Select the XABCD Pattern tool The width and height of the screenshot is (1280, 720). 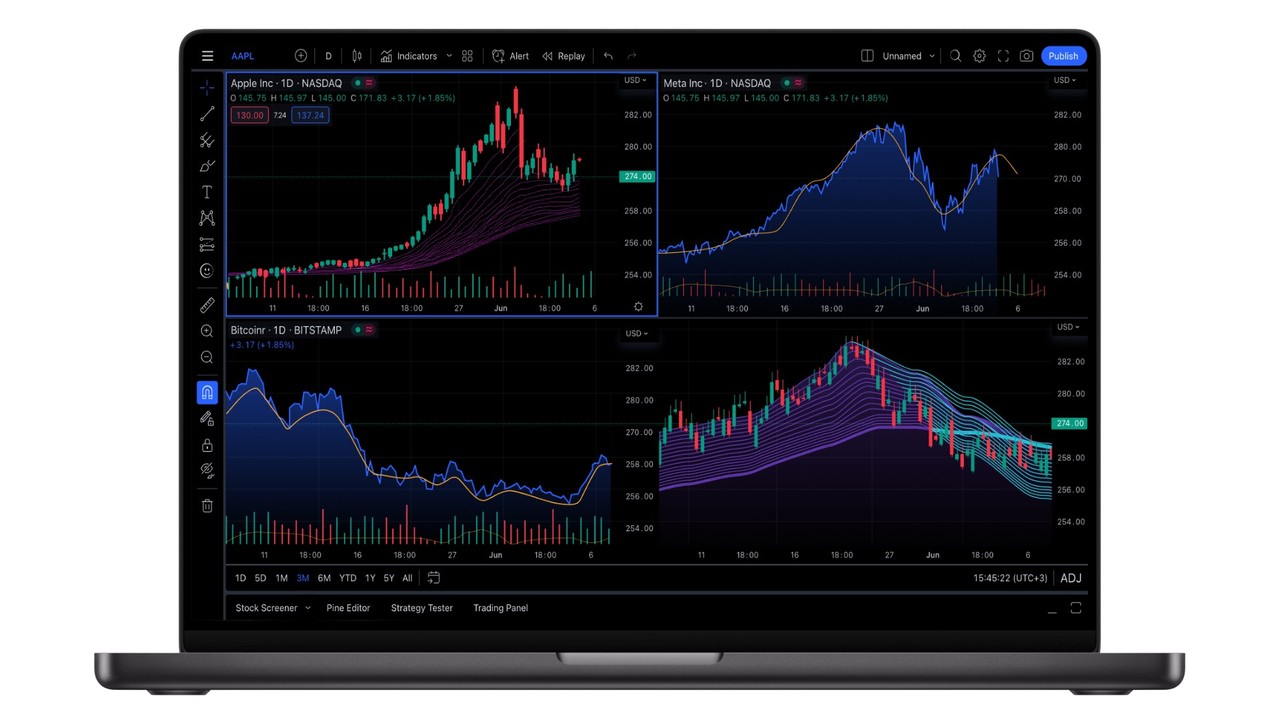(207, 218)
